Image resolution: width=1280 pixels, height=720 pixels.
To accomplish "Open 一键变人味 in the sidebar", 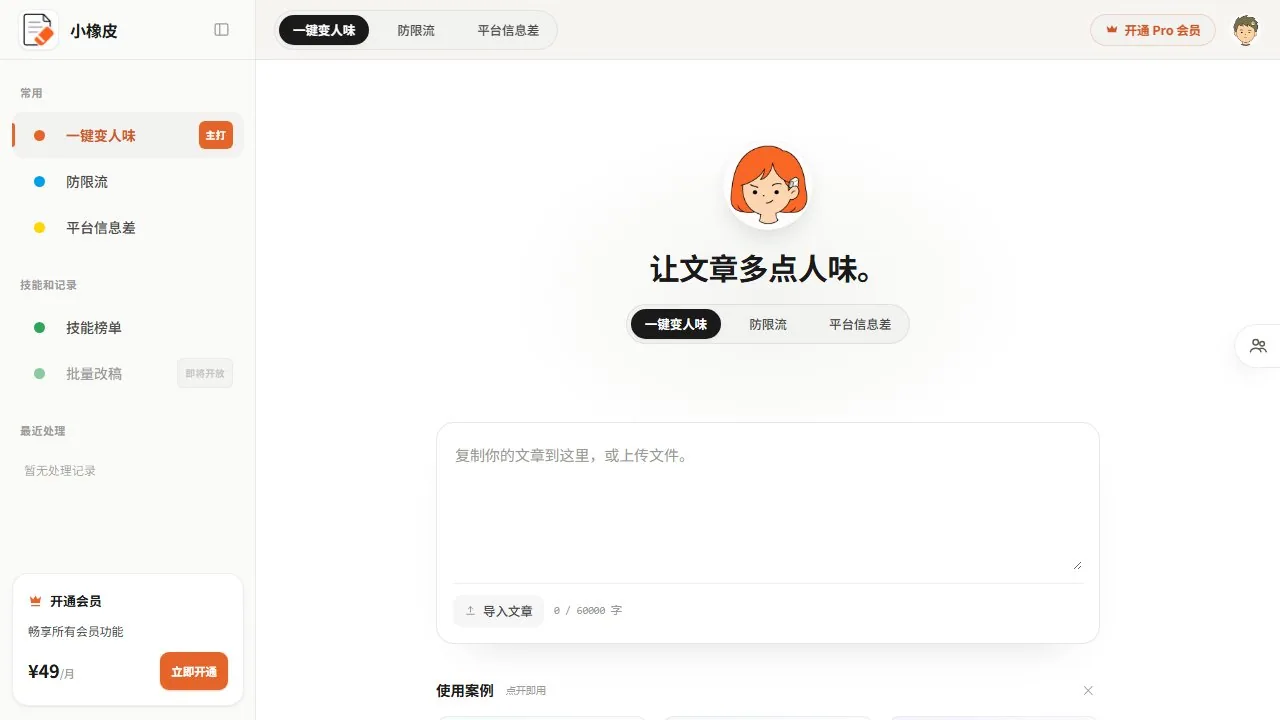I will pos(128,136).
